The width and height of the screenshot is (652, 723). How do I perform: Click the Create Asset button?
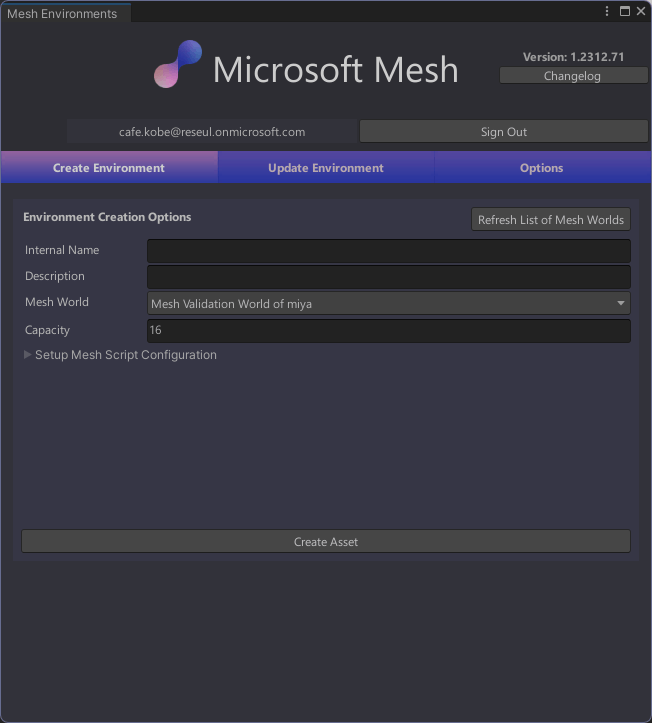(x=326, y=541)
